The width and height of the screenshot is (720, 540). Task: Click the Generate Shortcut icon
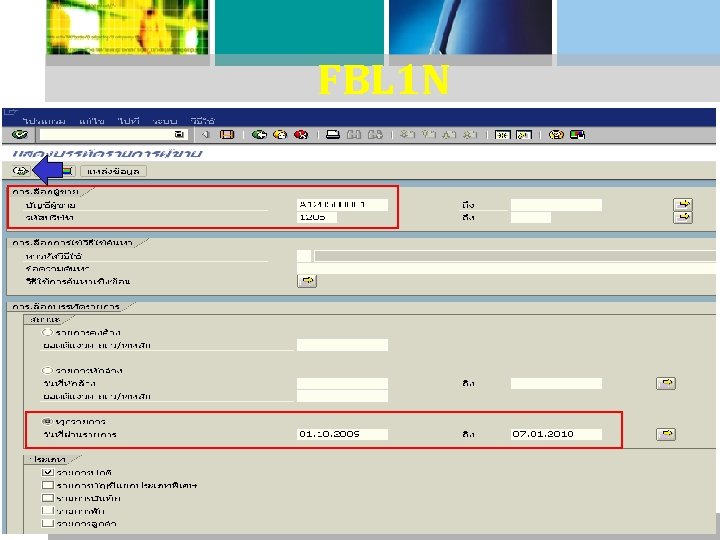[x=523, y=135]
